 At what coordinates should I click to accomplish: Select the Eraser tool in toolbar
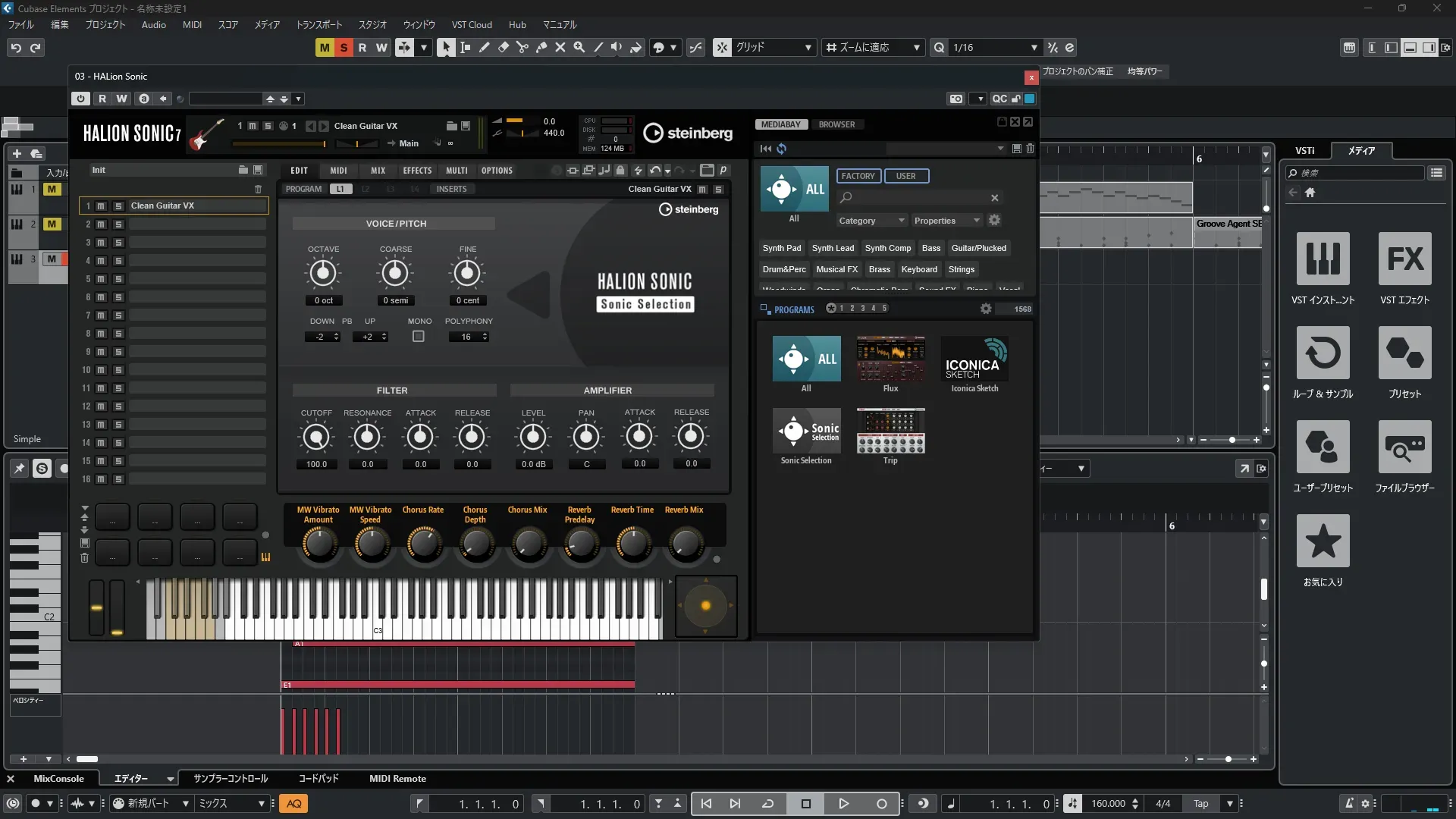pos(503,47)
